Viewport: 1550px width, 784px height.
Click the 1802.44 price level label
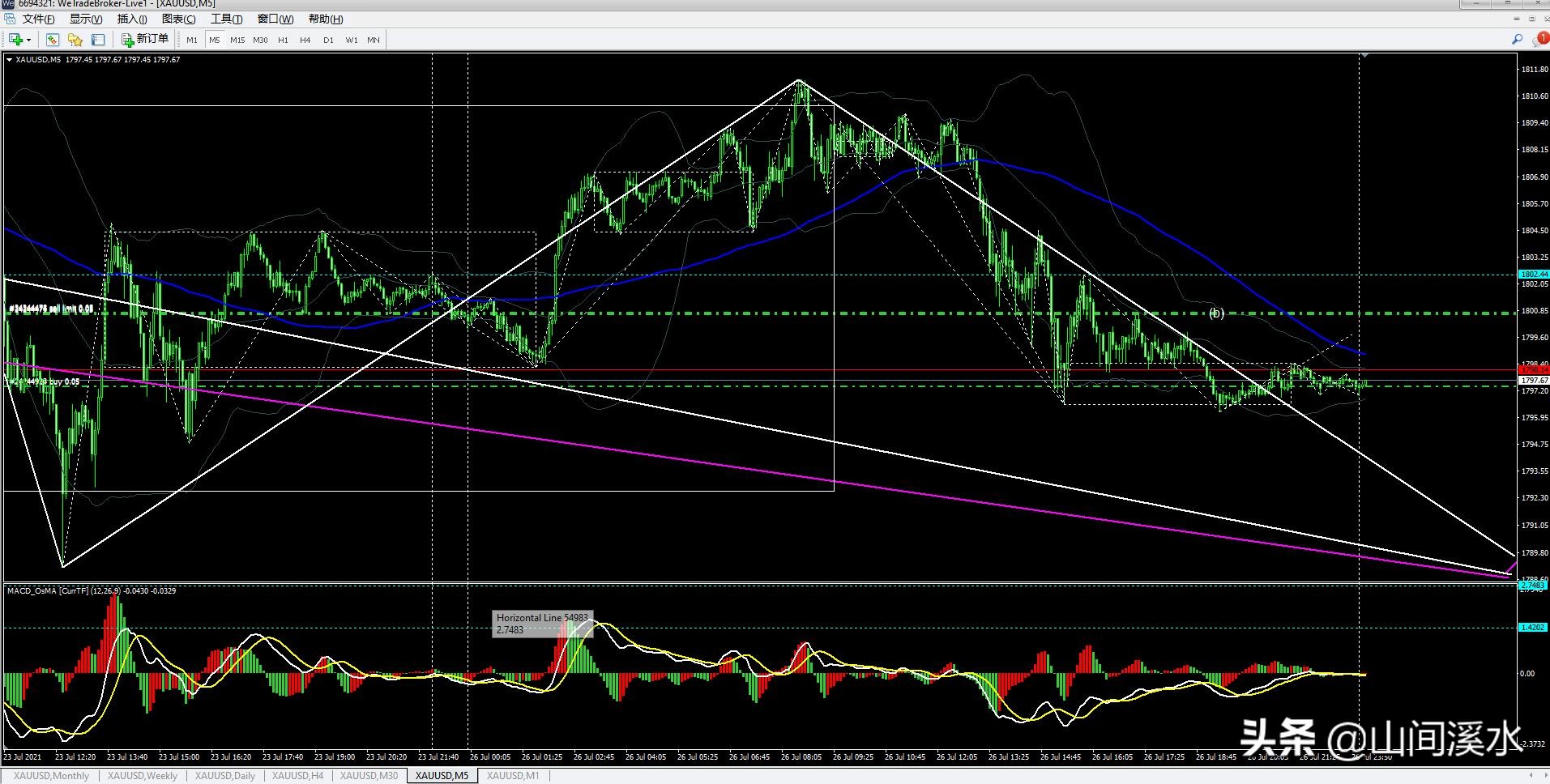pos(1533,275)
